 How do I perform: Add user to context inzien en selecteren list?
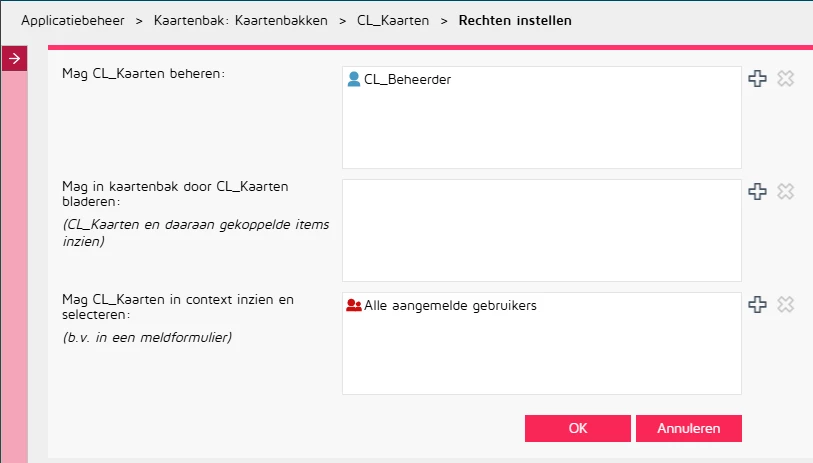click(x=757, y=304)
